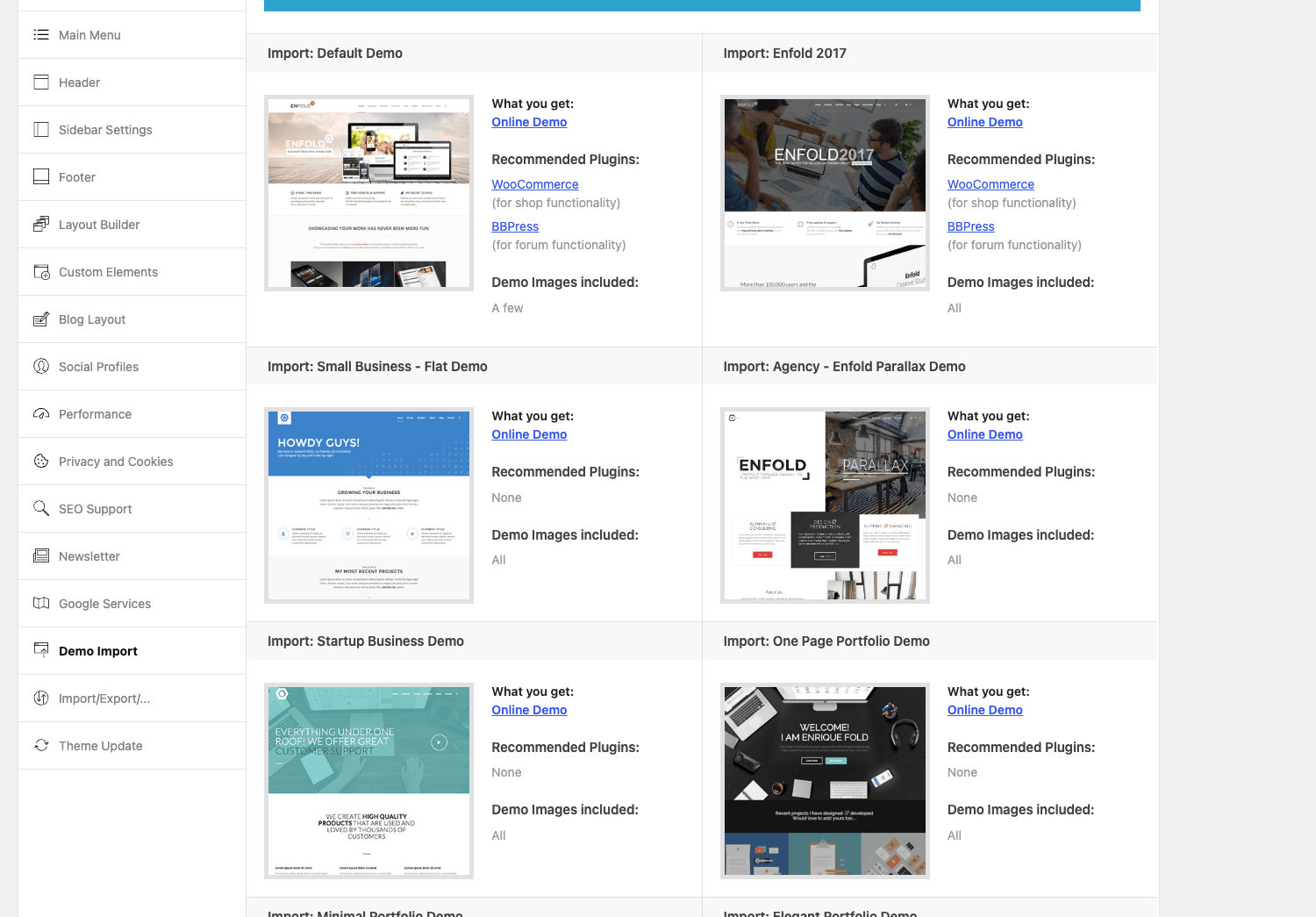The image size is (1316, 917).
Task: Go to the Performance tab
Action: tap(132, 414)
